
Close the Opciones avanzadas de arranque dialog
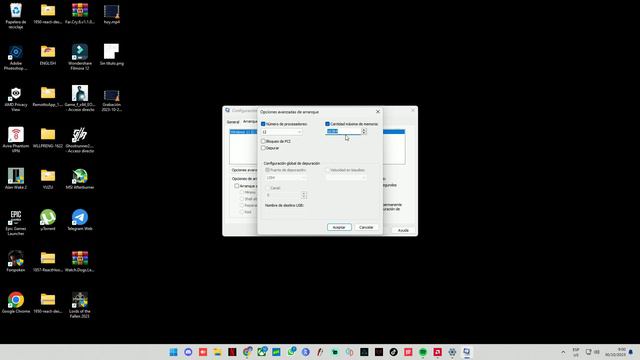(x=378, y=111)
